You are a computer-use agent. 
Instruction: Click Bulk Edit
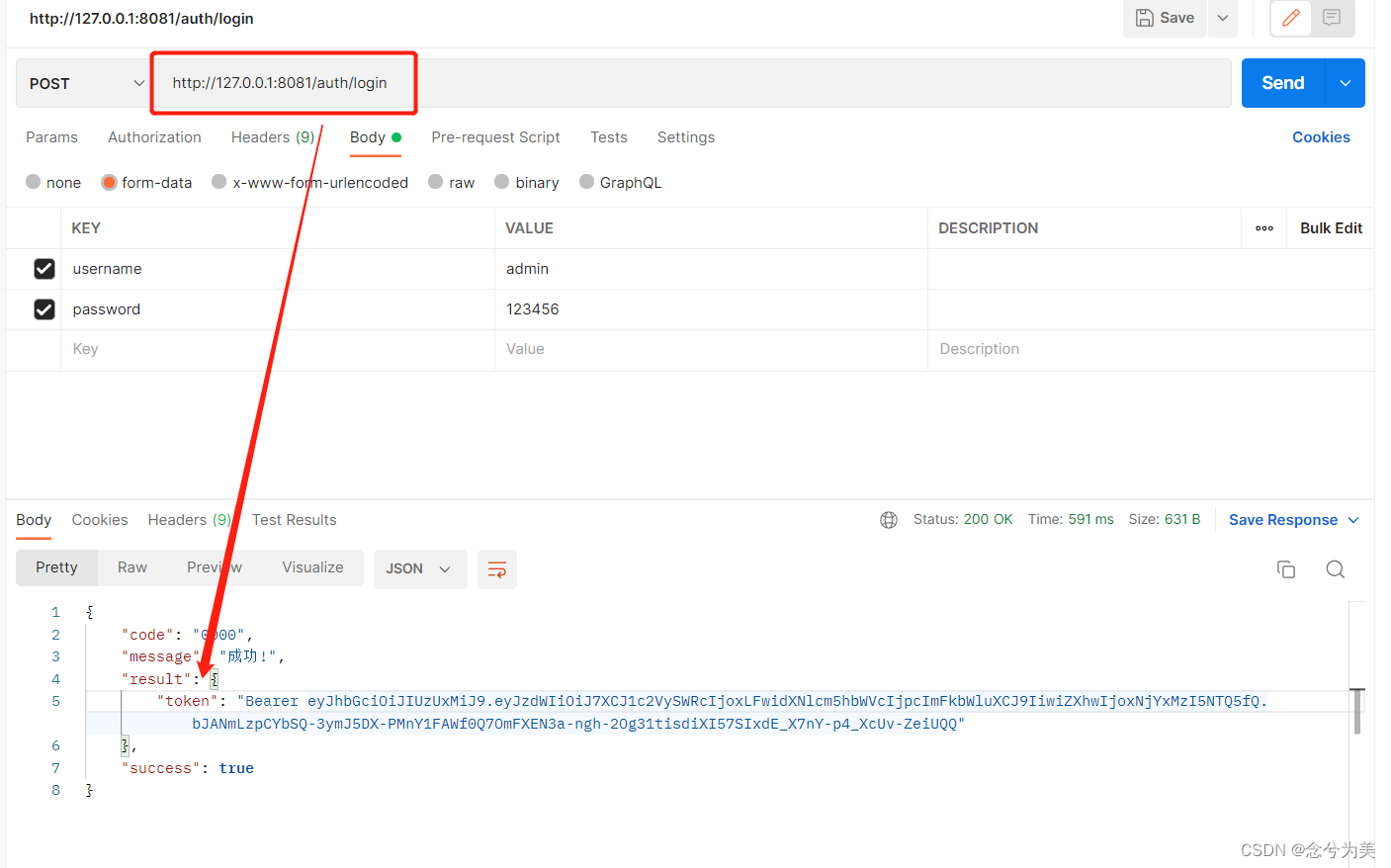(x=1331, y=228)
